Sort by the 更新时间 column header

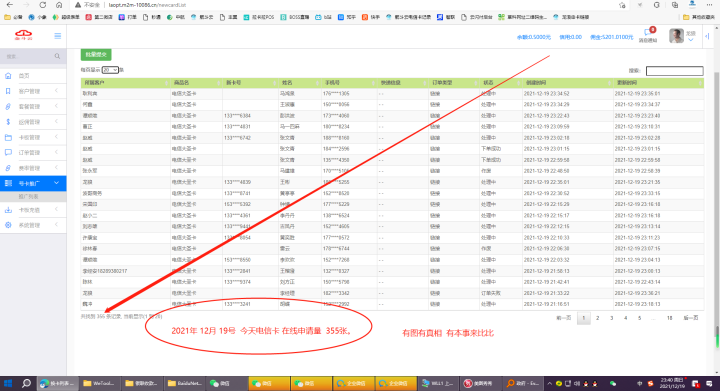click(x=658, y=83)
